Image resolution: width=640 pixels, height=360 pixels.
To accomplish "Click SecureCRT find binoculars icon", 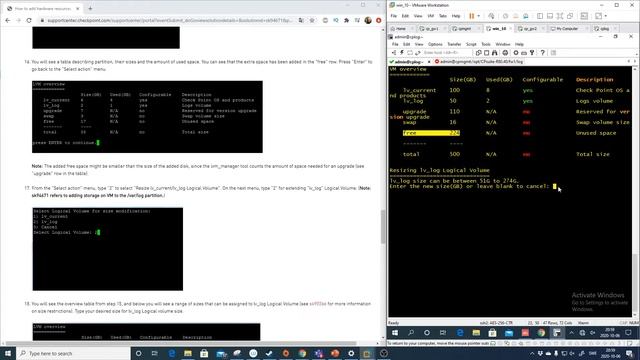I will coord(495,53).
